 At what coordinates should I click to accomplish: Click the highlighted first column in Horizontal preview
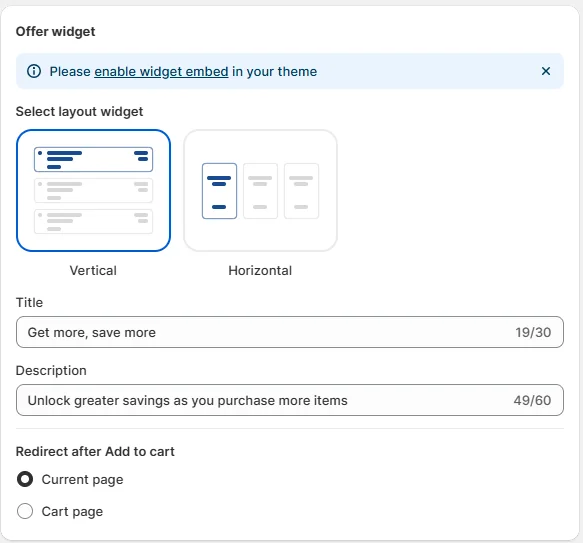pyautogui.click(x=219, y=191)
